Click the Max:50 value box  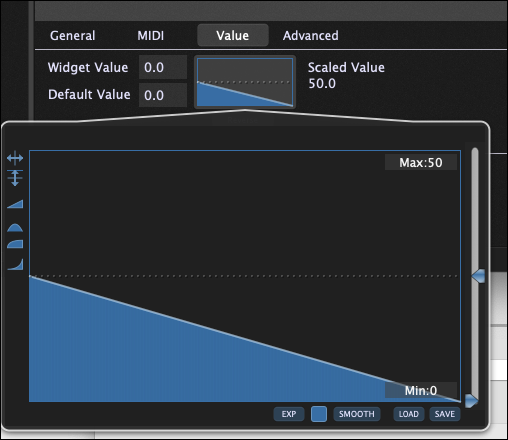[421, 162]
